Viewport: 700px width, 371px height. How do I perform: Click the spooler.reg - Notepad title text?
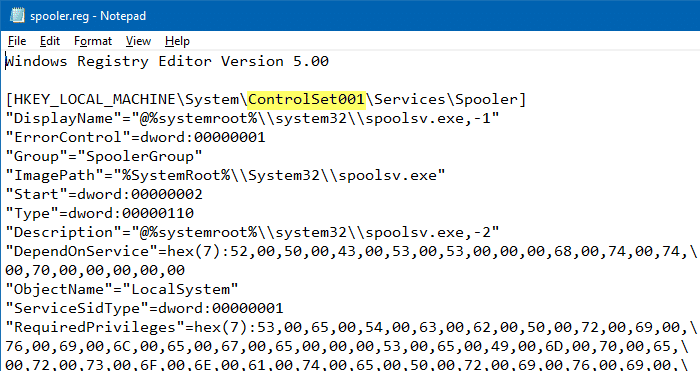tap(88, 16)
